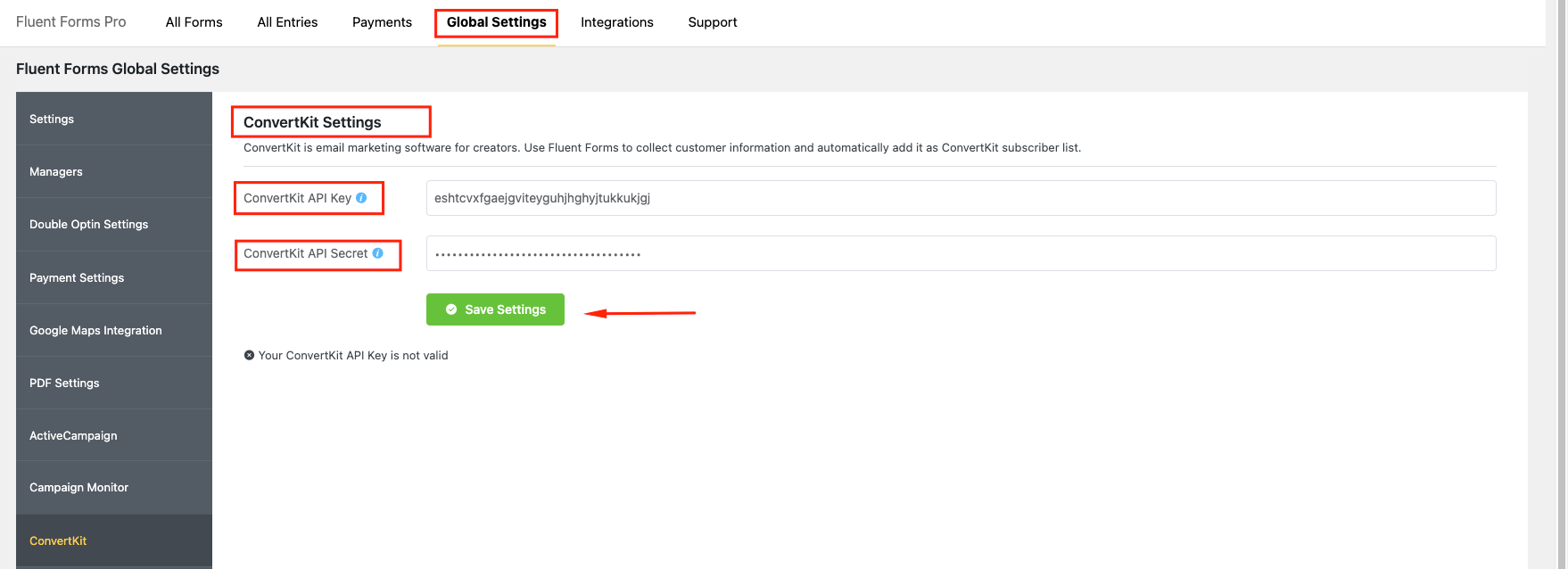1568x569 pixels.
Task: Focus the ConvertKit API Secret password field
Action: coord(960,253)
